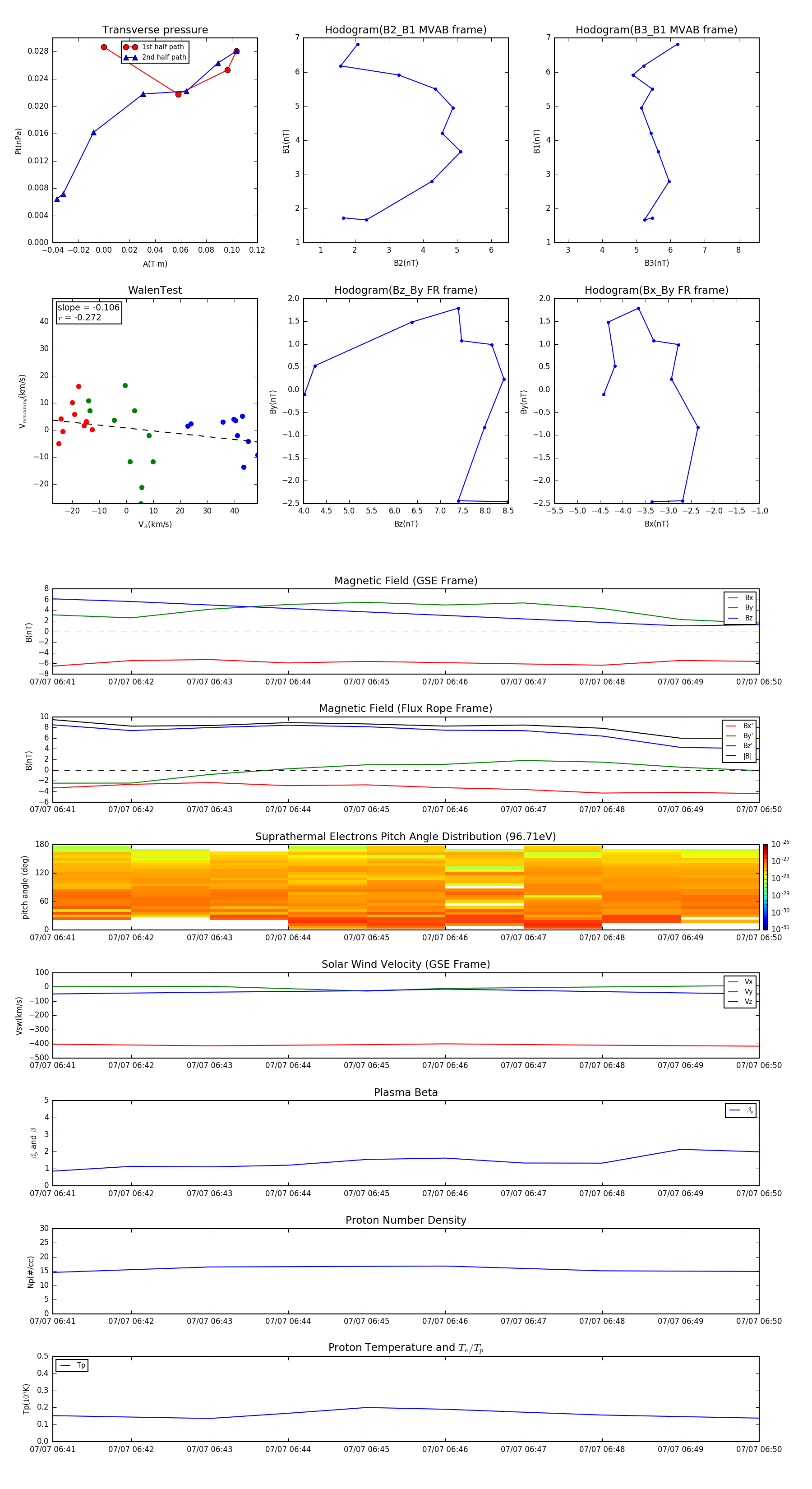The width and height of the screenshot is (812, 1489).
Task: Click the |B| legend entry in Flux Rope plot
Action: click(x=739, y=756)
